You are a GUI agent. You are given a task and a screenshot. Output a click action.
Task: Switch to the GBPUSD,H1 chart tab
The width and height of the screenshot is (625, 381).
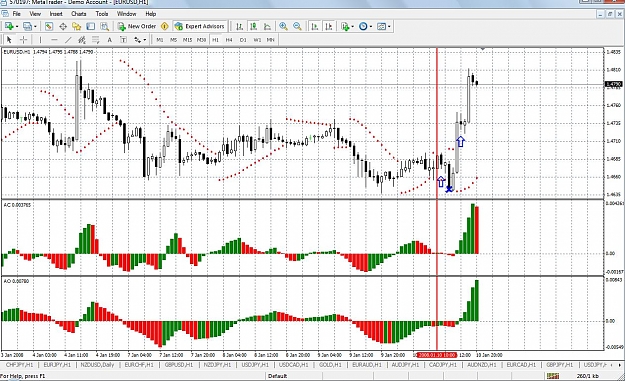tap(179, 365)
